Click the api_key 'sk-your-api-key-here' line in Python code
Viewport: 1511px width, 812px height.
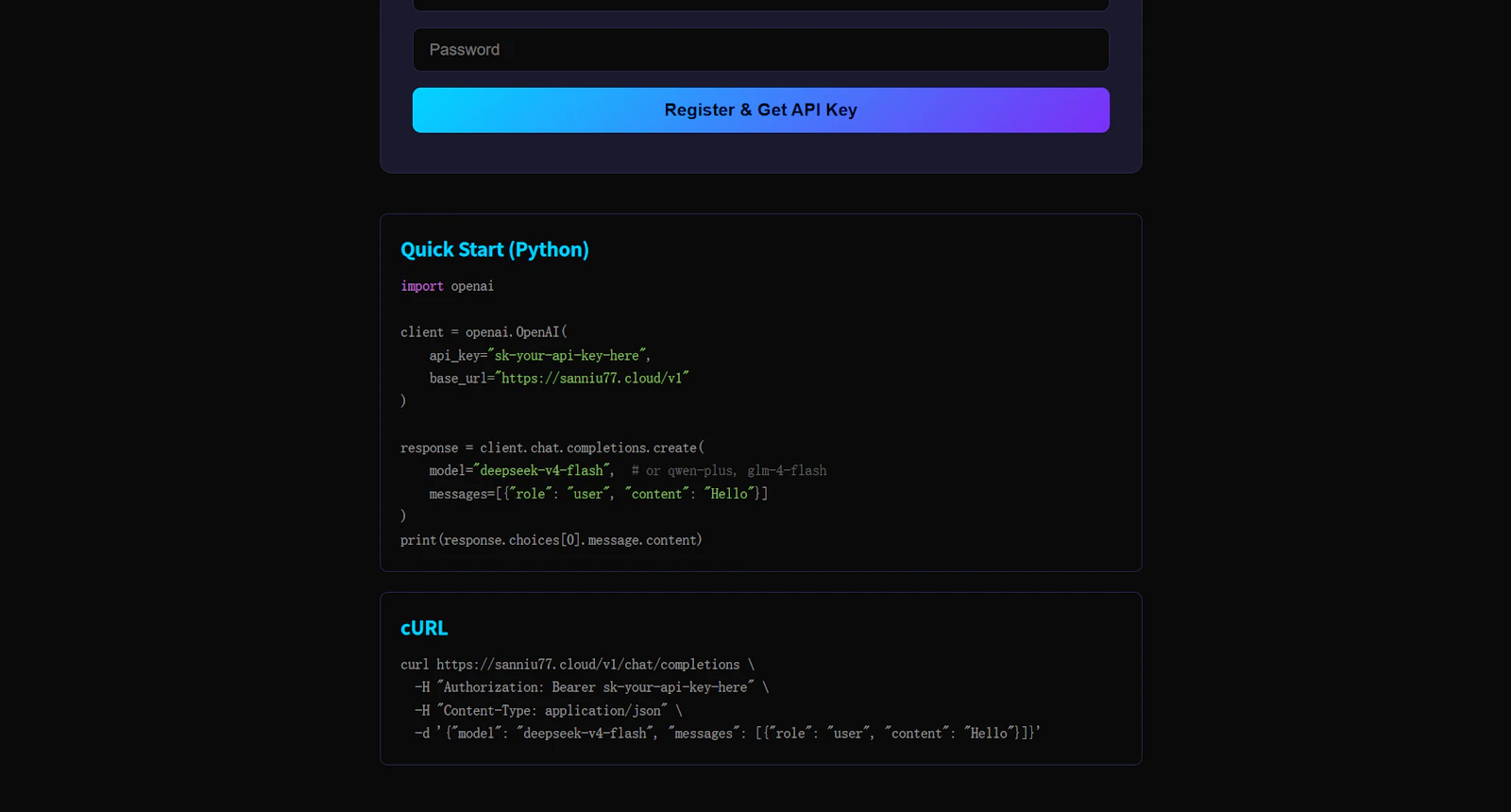[x=539, y=356]
